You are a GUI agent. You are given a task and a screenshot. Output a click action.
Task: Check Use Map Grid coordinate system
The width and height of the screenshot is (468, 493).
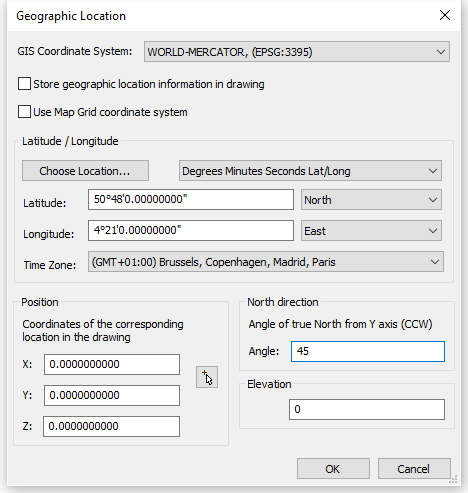click(x=24, y=112)
